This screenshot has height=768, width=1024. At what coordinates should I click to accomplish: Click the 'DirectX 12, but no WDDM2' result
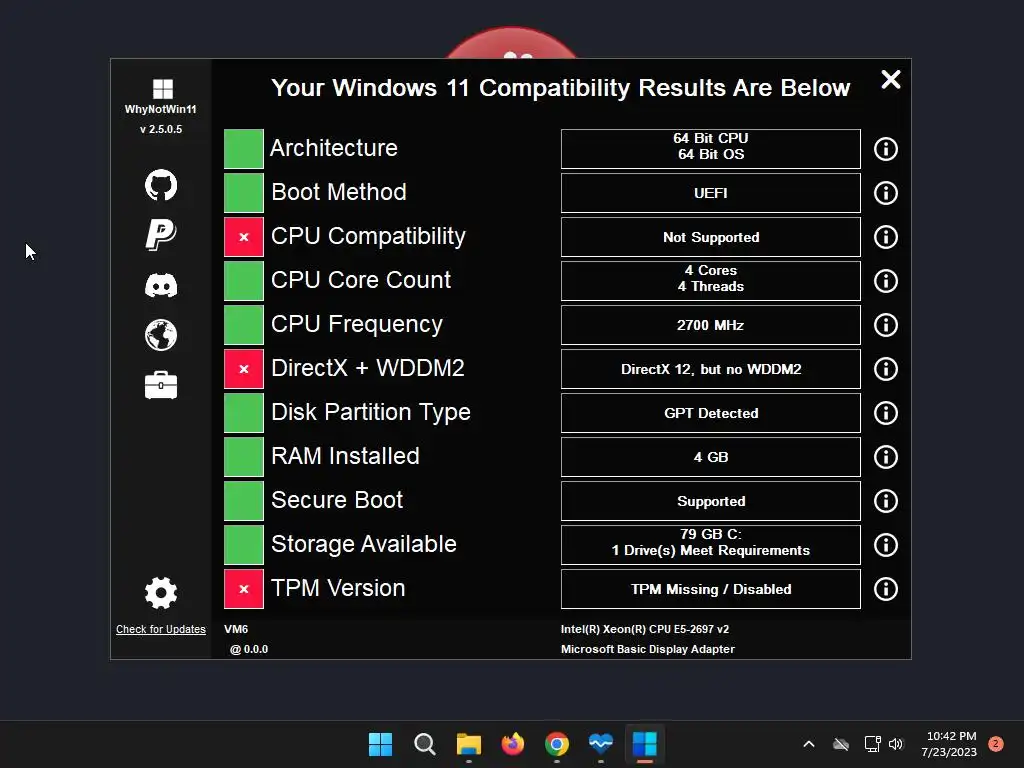(x=711, y=369)
